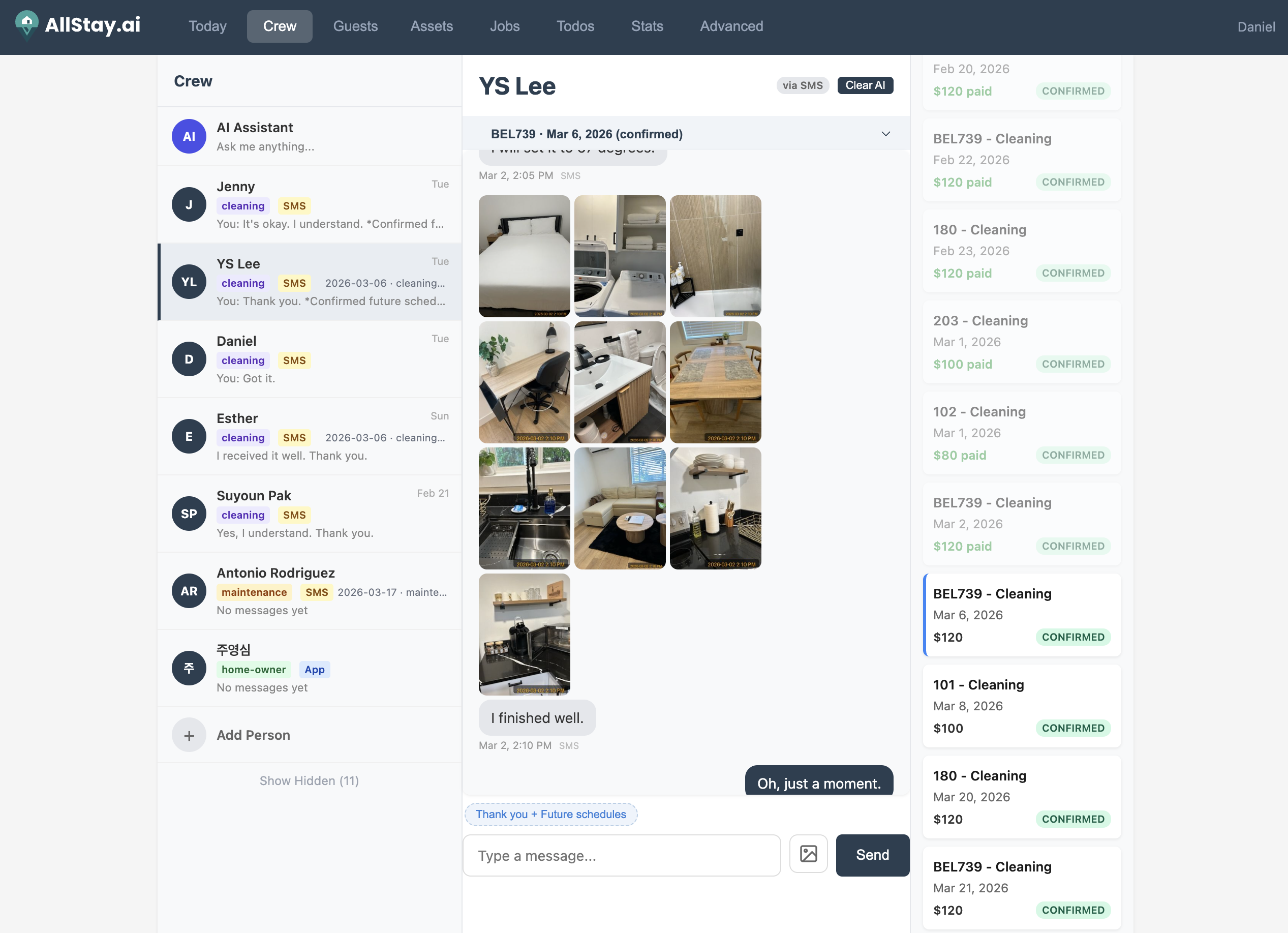Image resolution: width=1288 pixels, height=933 pixels.
Task: Click the plus icon beside Add Person
Action: click(x=189, y=735)
